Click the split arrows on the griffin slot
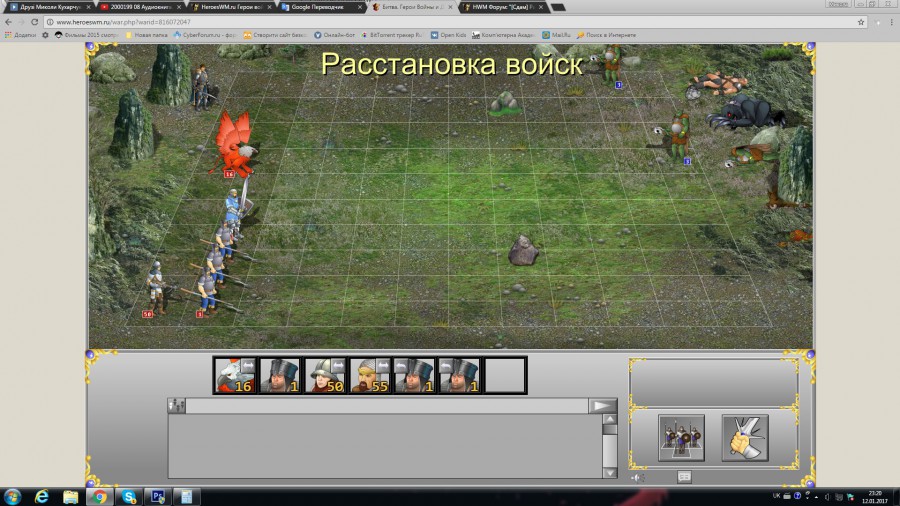The width and height of the screenshot is (900, 506). point(248,365)
